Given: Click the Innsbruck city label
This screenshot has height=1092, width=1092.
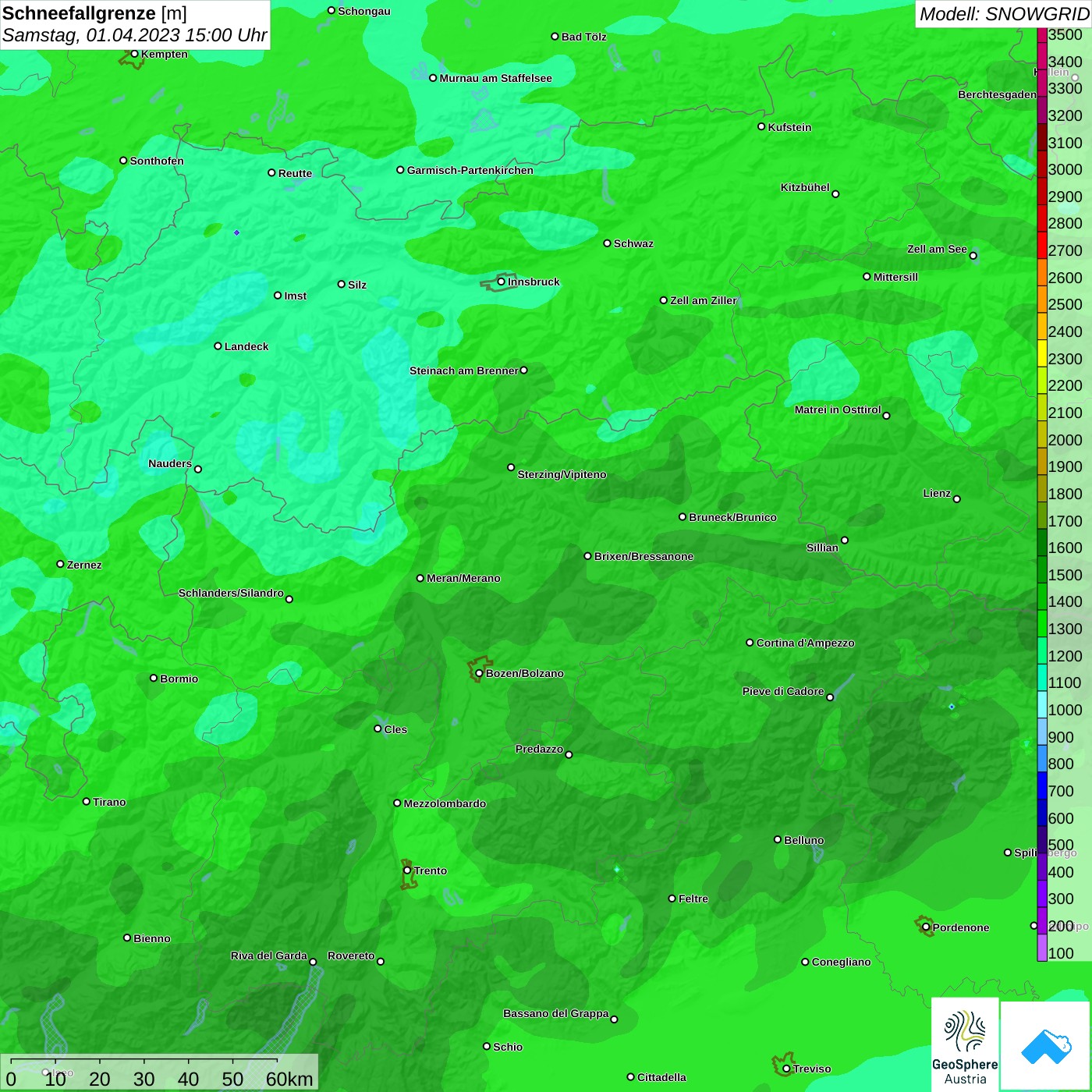Looking at the screenshot, I should click(x=534, y=282).
